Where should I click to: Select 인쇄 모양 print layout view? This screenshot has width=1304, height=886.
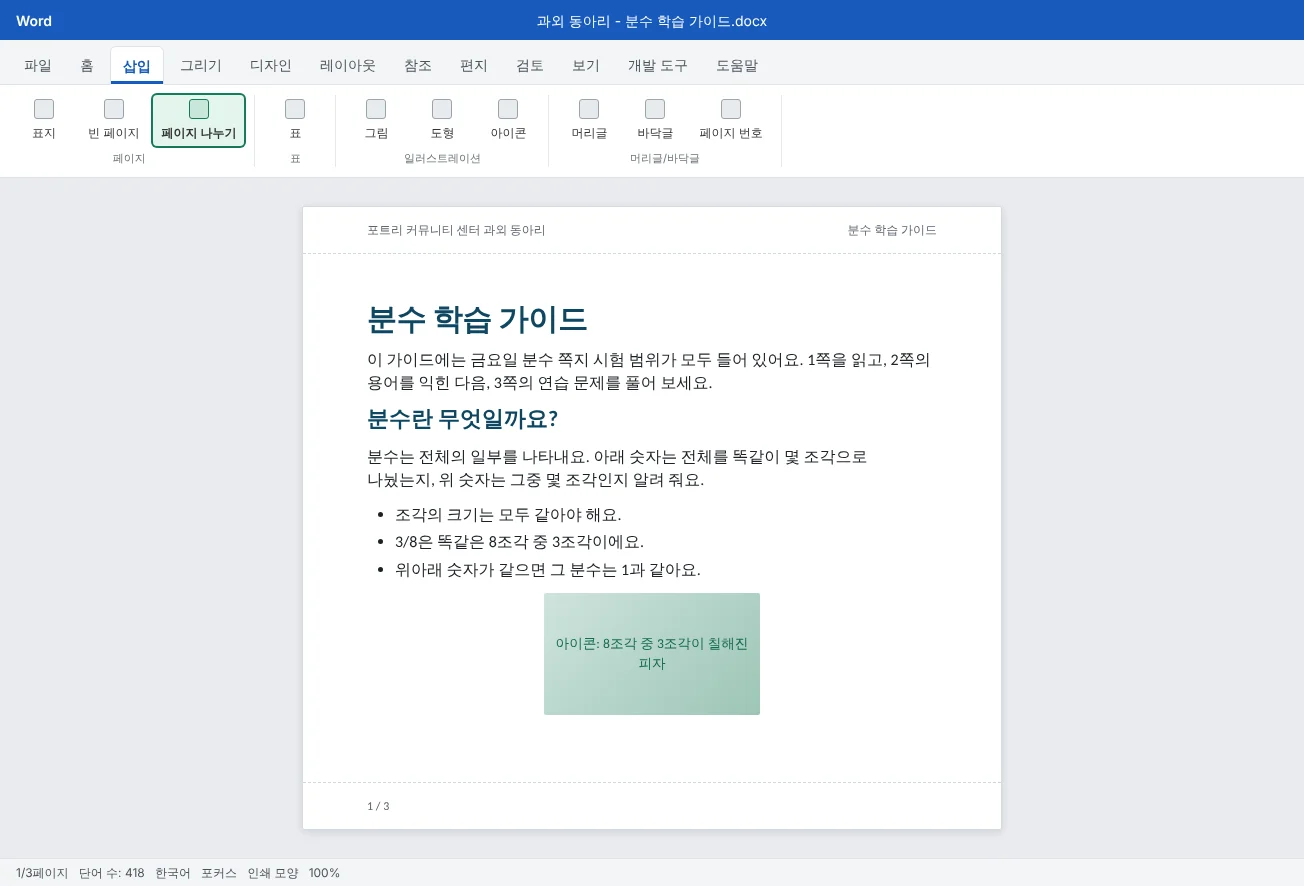(273, 873)
